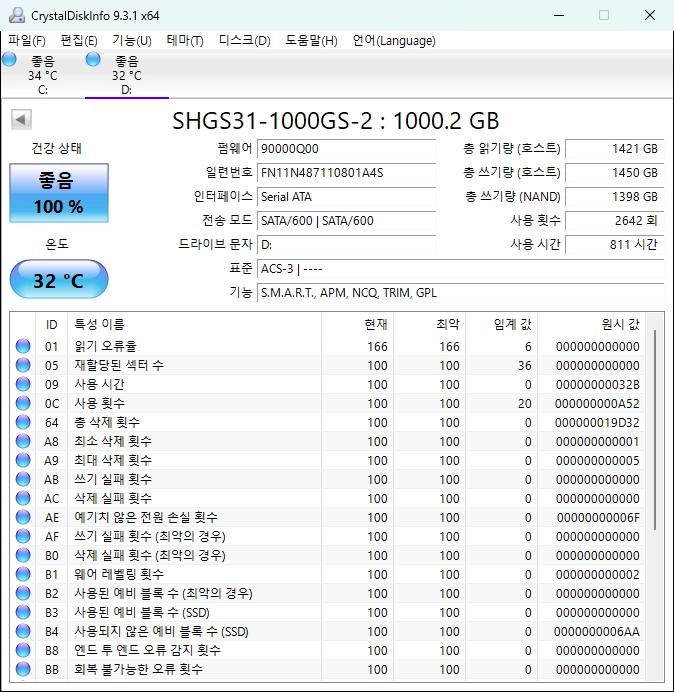674x692 pixels.
Task: Click the 임계 값 column header
Action: tap(501, 324)
